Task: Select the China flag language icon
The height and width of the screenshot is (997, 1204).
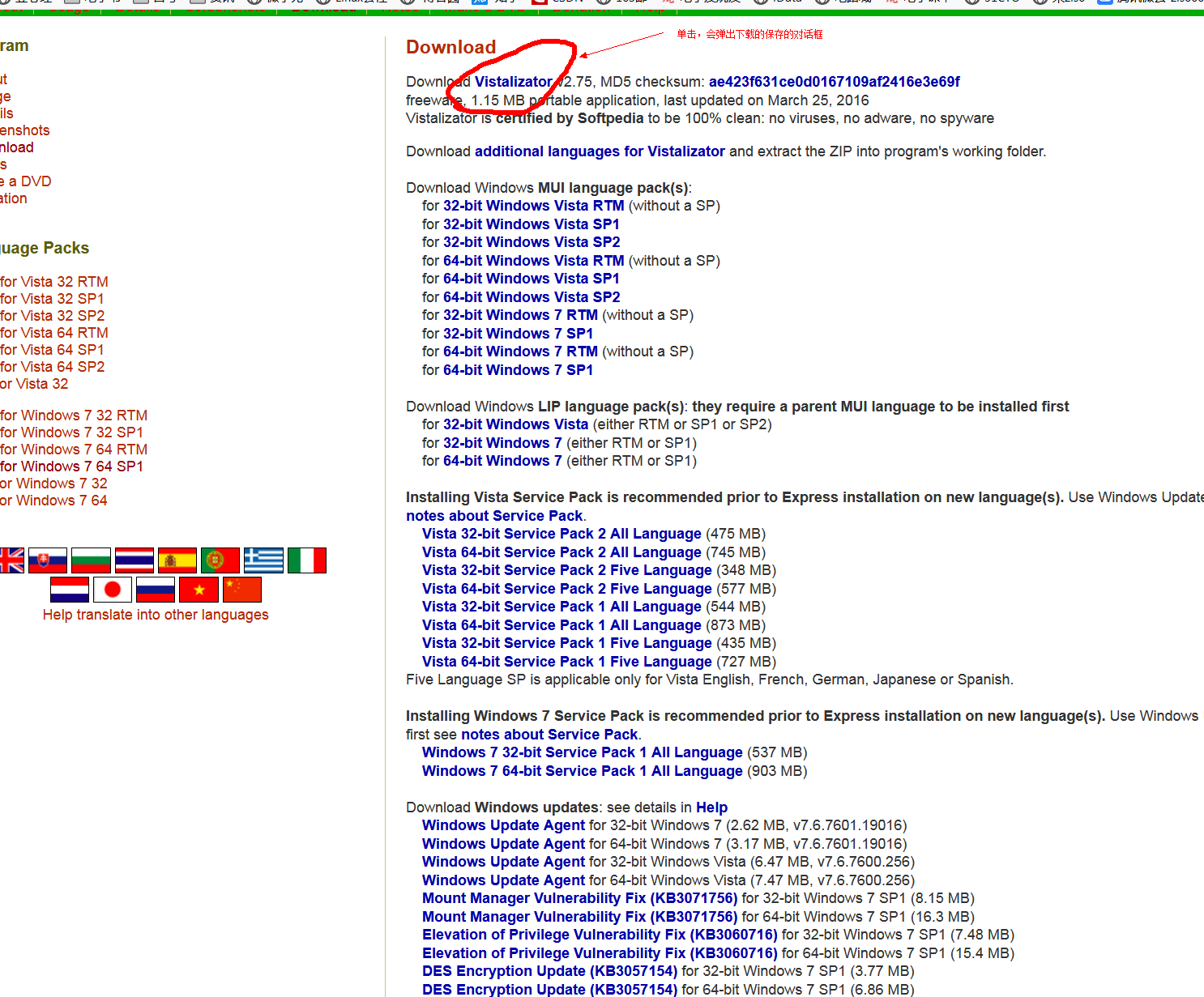Action: click(242, 590)
